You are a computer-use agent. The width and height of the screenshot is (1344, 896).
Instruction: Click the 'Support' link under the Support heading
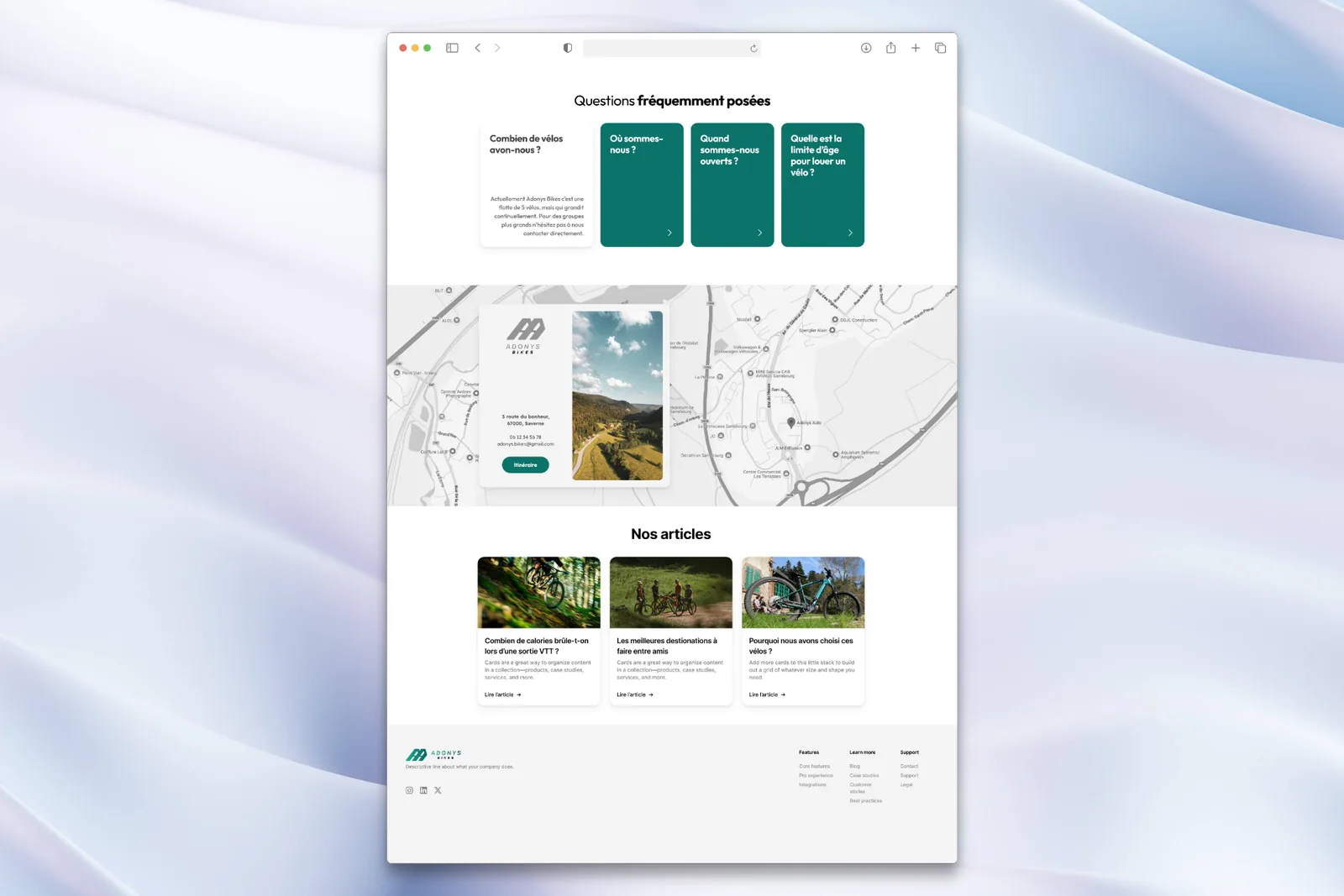pyautogui.click(x=909, y=775)
